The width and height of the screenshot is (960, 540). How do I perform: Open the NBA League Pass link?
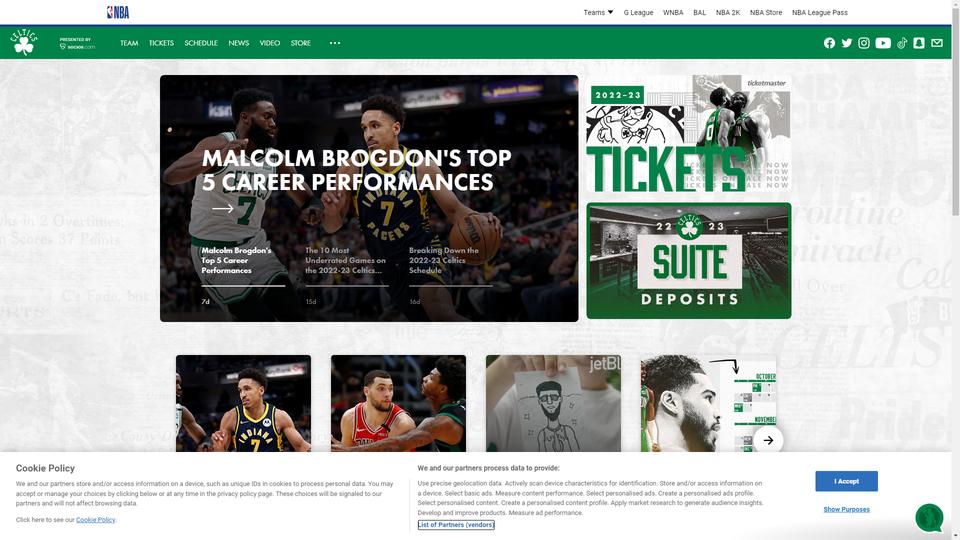tap(820, 12)
